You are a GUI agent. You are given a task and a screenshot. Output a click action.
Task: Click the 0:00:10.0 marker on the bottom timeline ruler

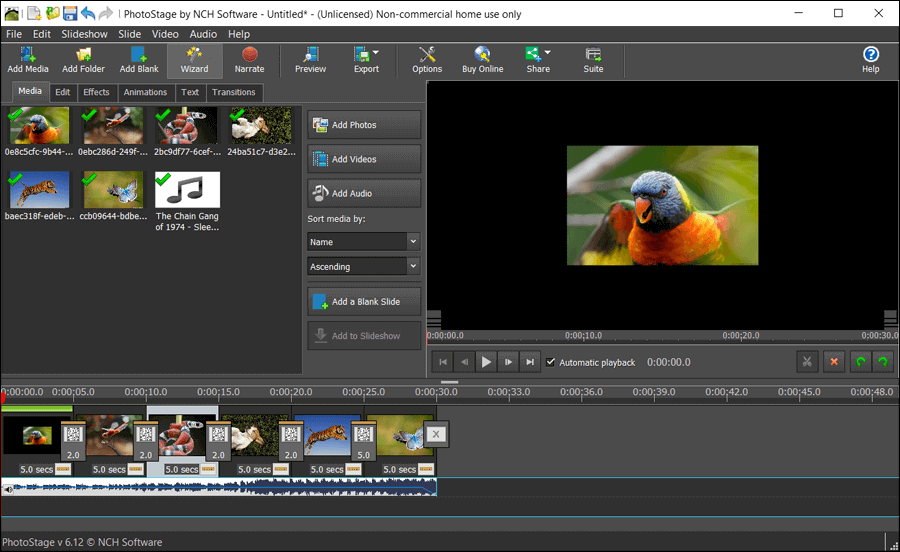coord(146,392)
